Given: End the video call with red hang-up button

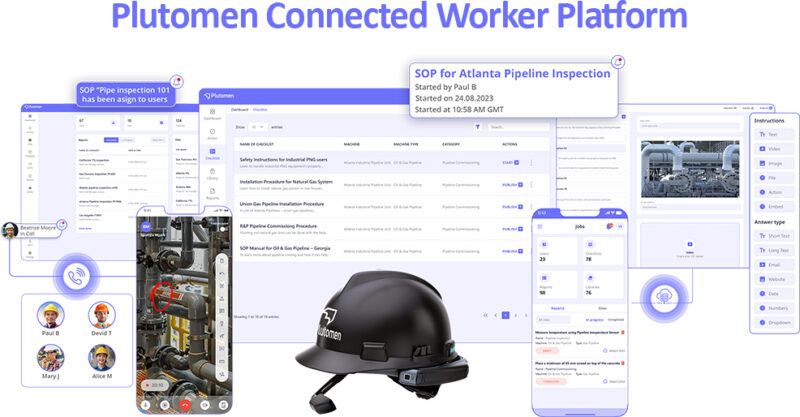Looking at the screenshot, I should [185, 405].
